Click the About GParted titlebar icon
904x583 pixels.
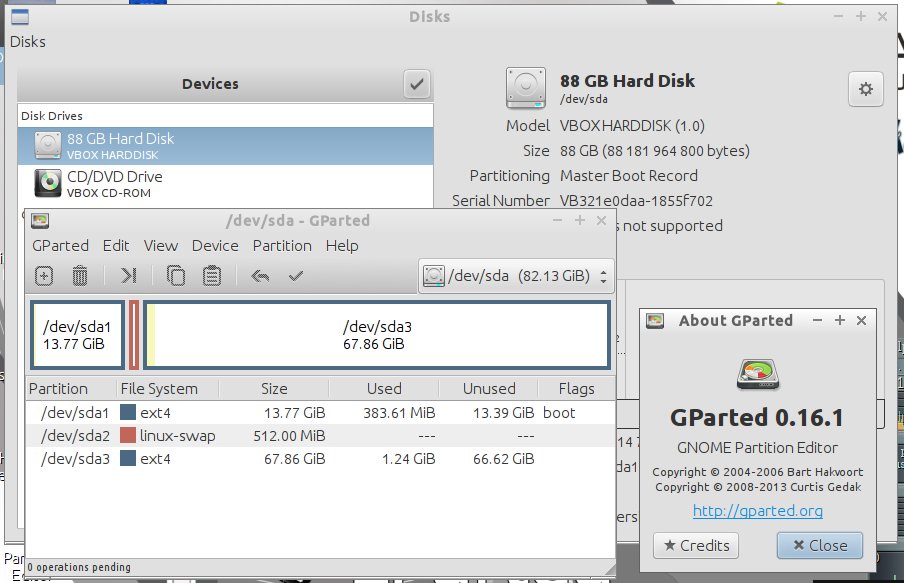coord(655,321)
